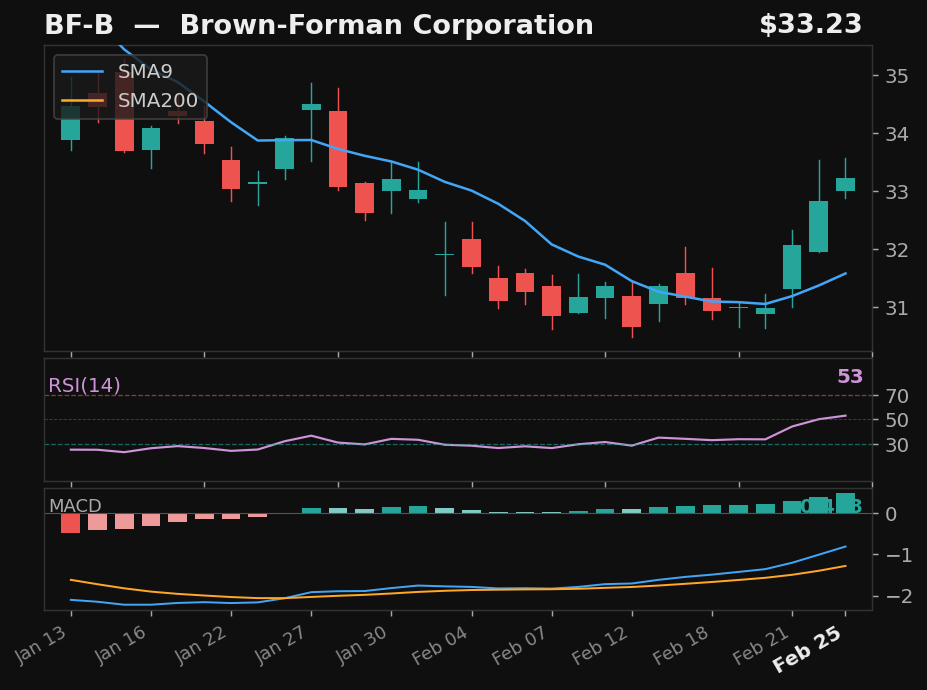Image resolution: width=927 pixels, height=690 pixels.
Task: Click the MACD axis label −1
Action: (899, 555)
